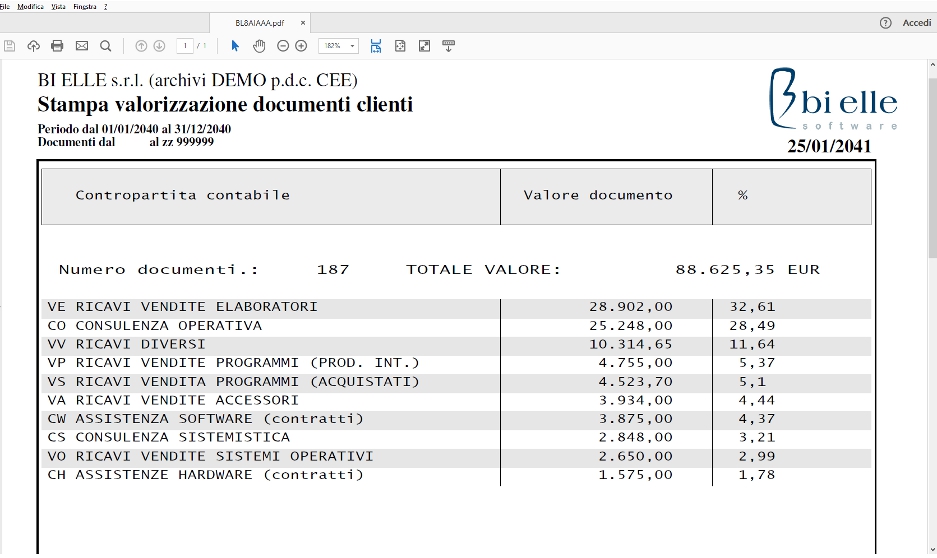Image resolution: width=937 pixels, height=558 pixels.
Task: Fit a full page in the window
Action: pyautogui.click(x=400, y=46)
